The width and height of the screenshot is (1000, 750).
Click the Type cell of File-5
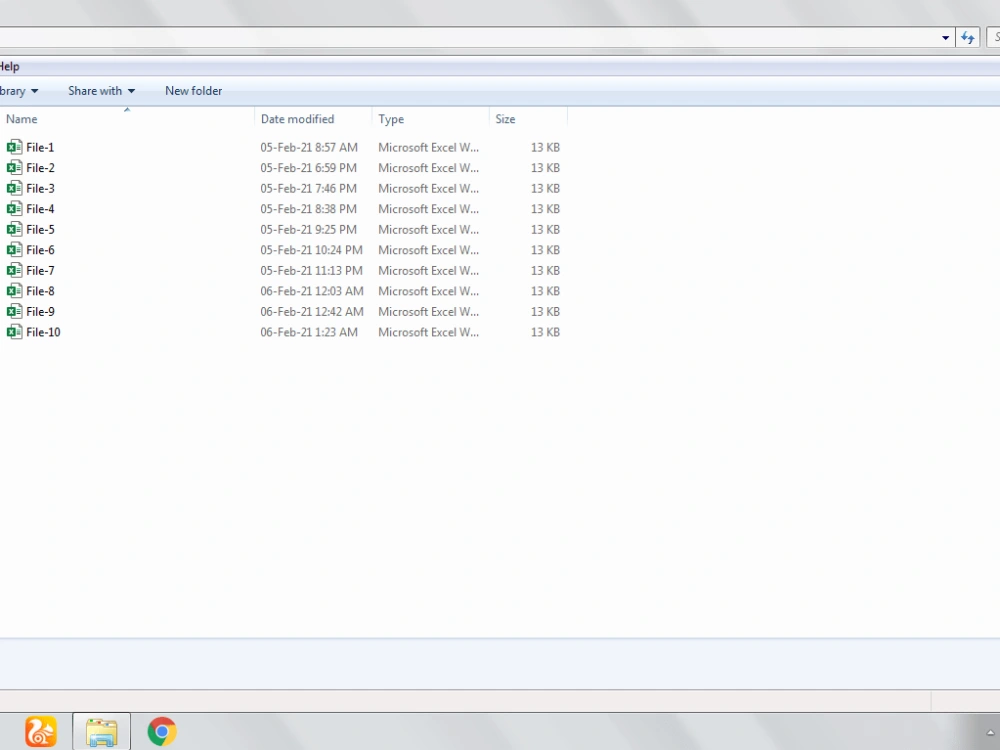click(428, 229)
